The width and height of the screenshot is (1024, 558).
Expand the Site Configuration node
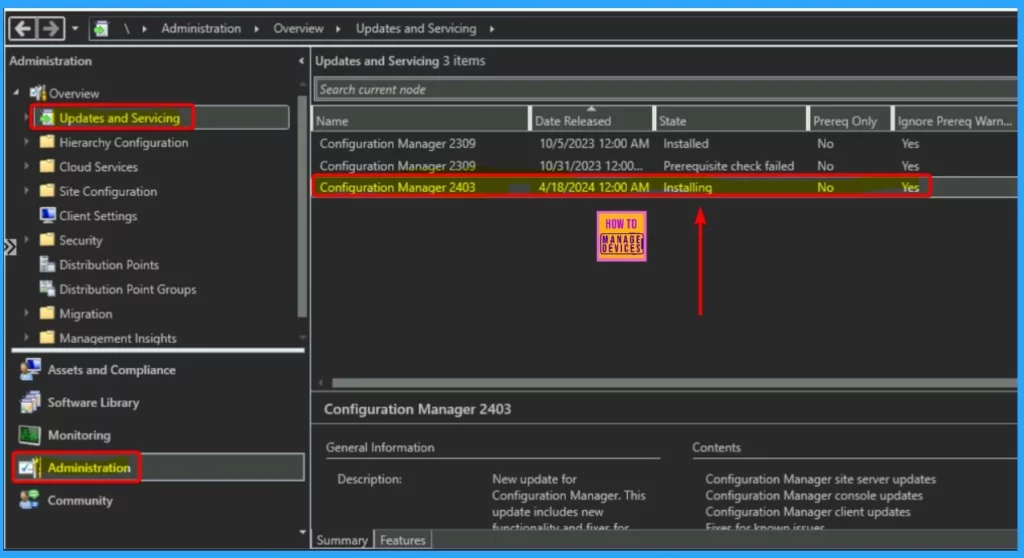(x=26, y=191)
